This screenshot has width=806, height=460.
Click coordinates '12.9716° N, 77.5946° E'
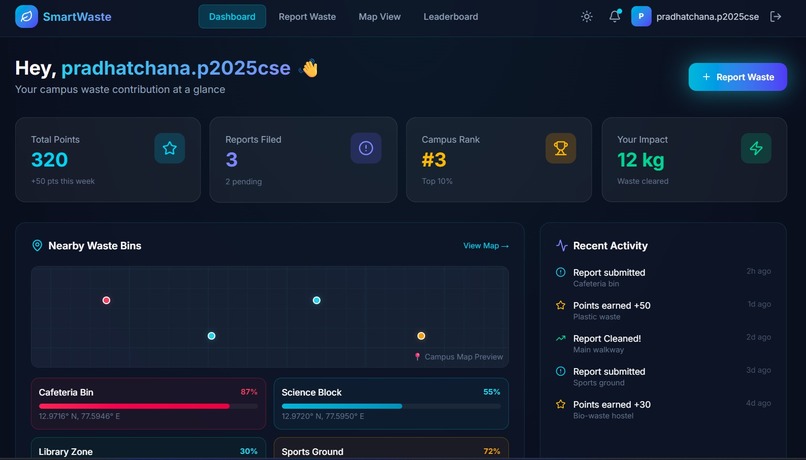tap(79, 416)
